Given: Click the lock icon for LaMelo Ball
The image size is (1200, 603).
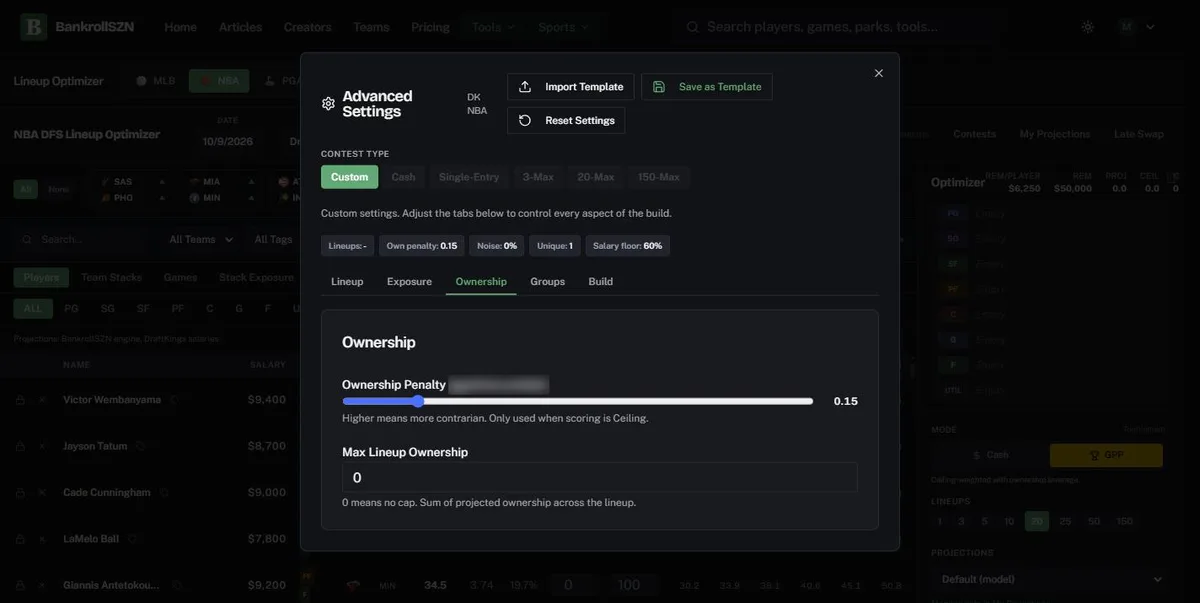Looking at the screenshot, I should [20, 539].
